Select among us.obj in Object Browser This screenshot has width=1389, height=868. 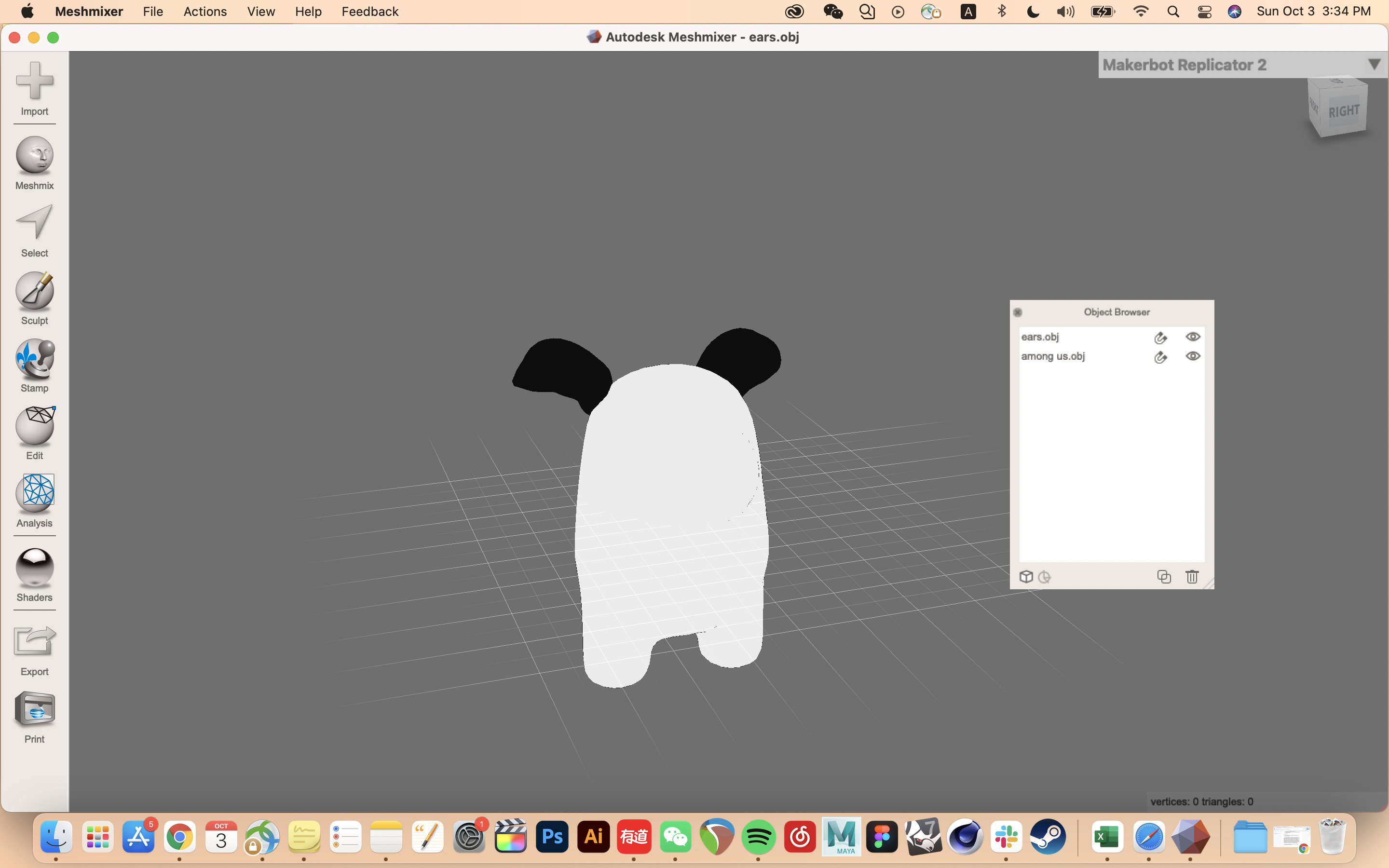point(1053,356)
